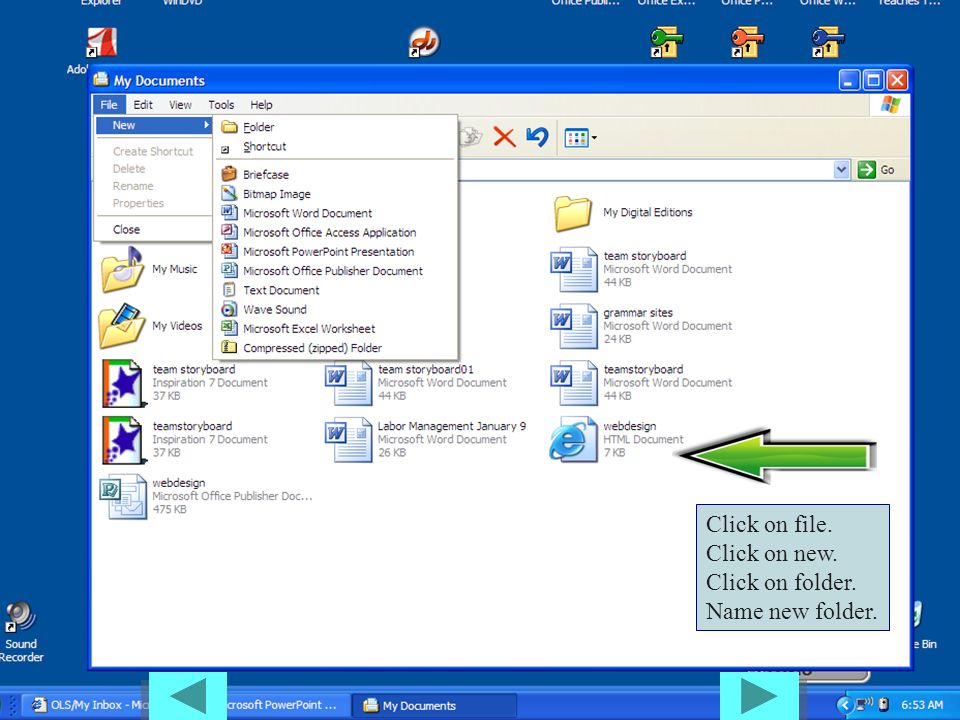This screenshot has width=960, height=720.
Task: Open the Help menu
Action: [x=261, y=105]
